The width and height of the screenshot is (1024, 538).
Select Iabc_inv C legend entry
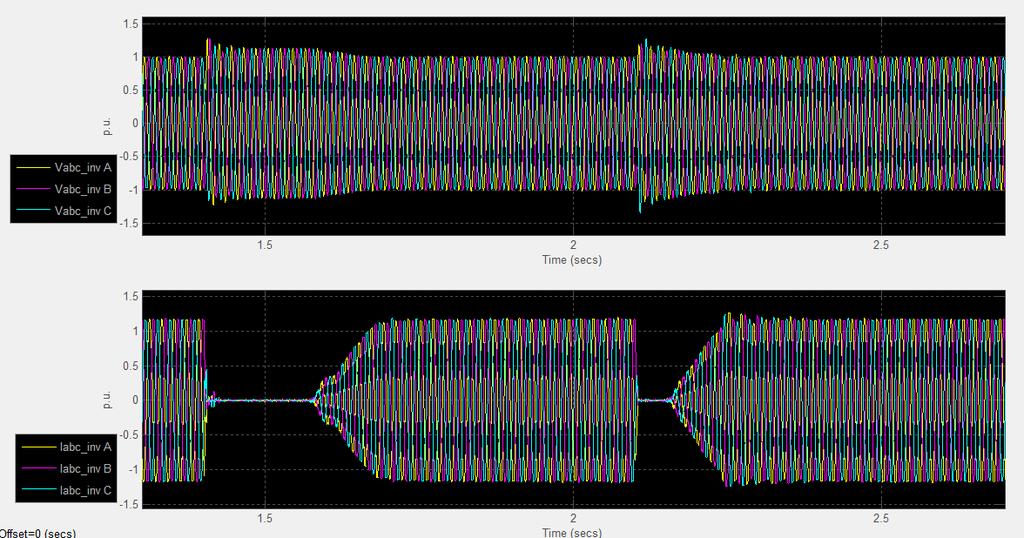click(67, 490)
